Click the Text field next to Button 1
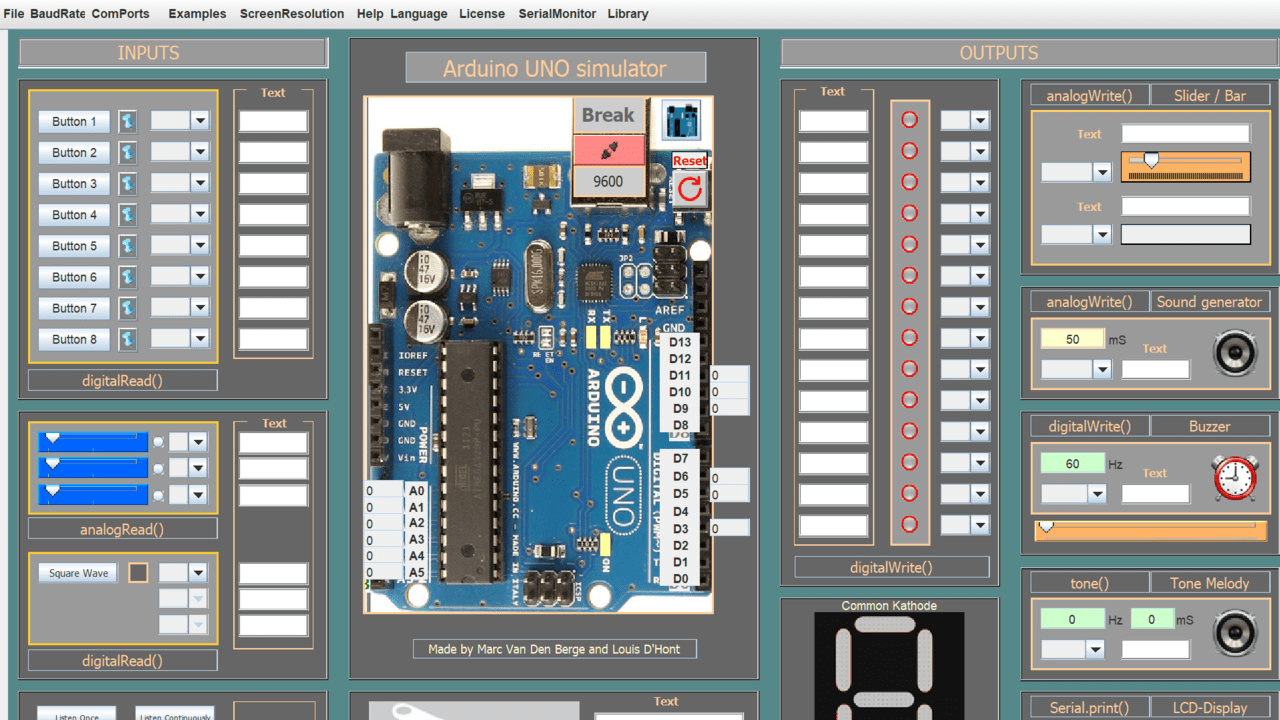The image size is (1280, 720). [273, 121]
